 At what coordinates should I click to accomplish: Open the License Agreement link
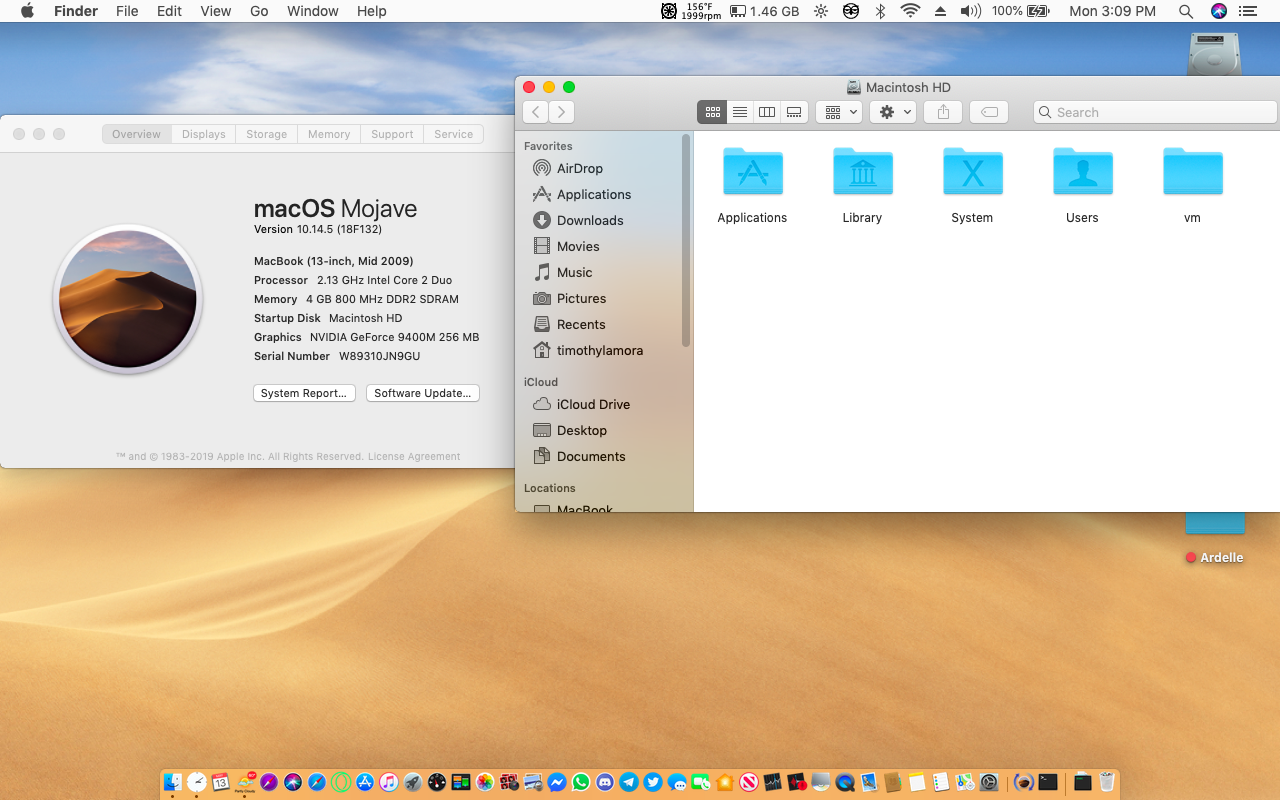point(414,456)
